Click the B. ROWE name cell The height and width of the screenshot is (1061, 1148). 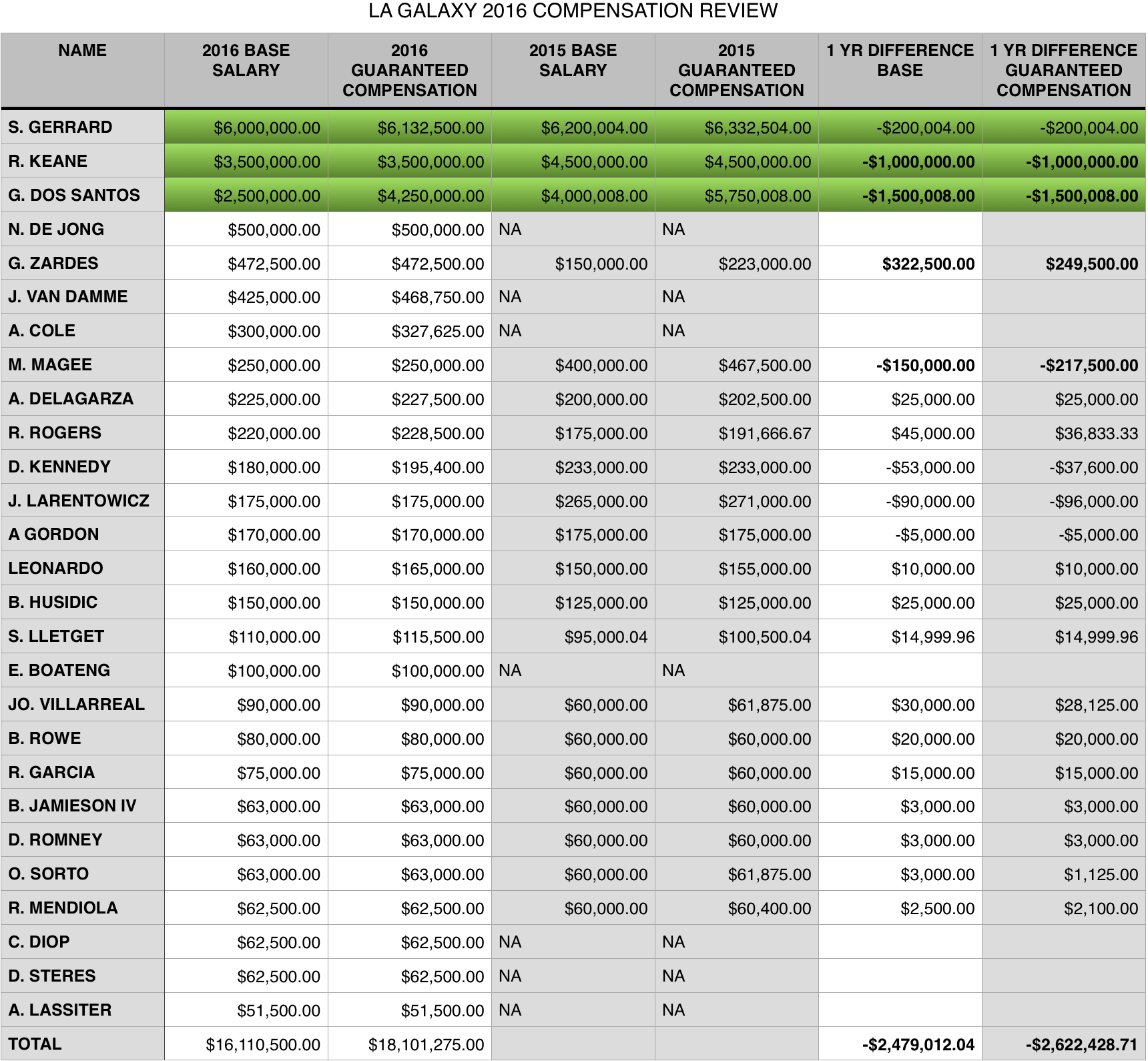82,738
